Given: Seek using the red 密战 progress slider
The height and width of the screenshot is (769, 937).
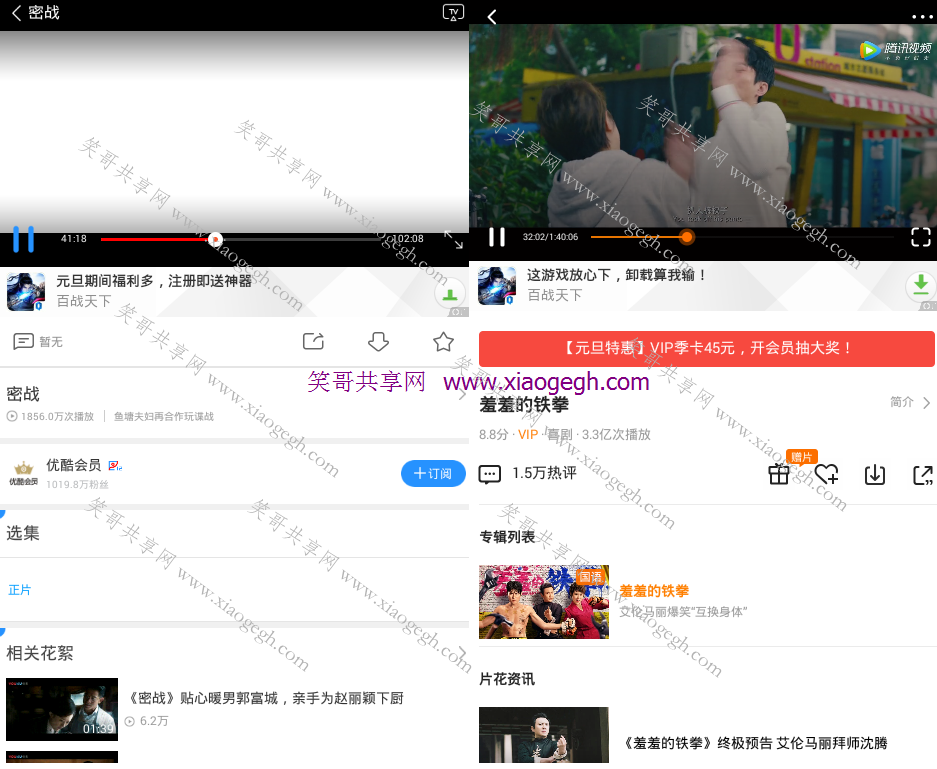Looking at the screenshot, I should point(215,240).
